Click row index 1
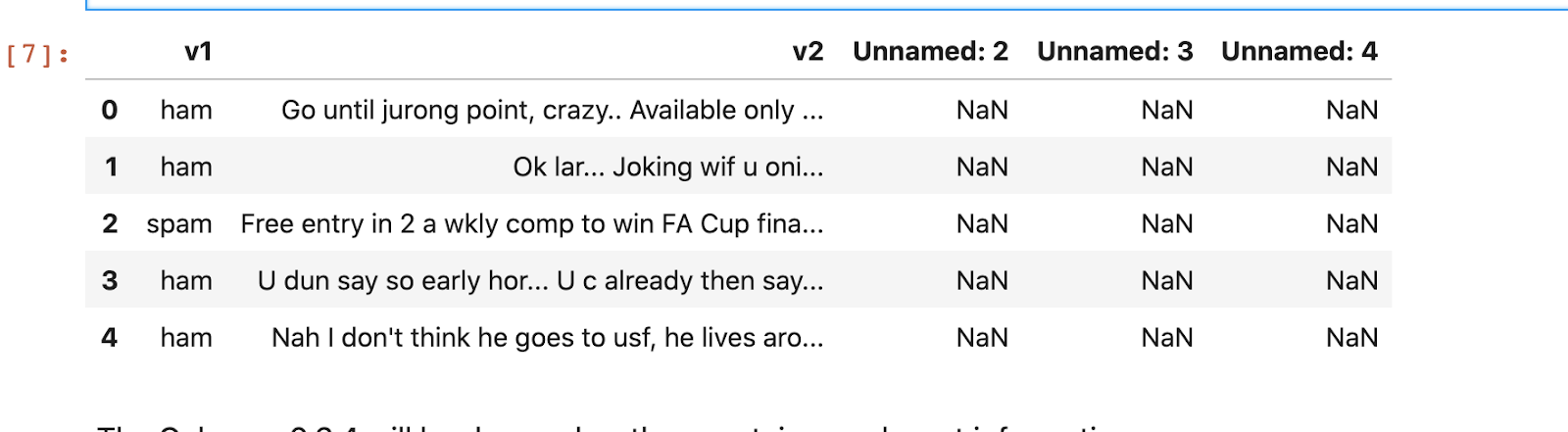The height and width of the screenshot is (432, 1568). click(111, 167)
